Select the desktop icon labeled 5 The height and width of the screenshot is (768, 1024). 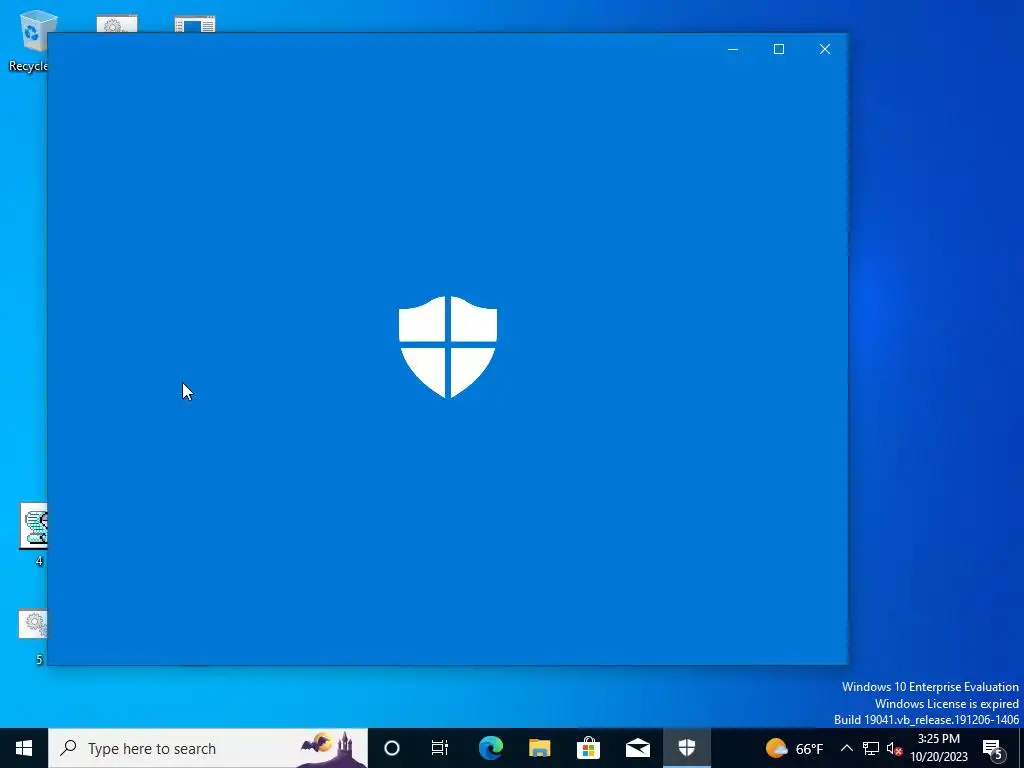(x=33, y=637)
